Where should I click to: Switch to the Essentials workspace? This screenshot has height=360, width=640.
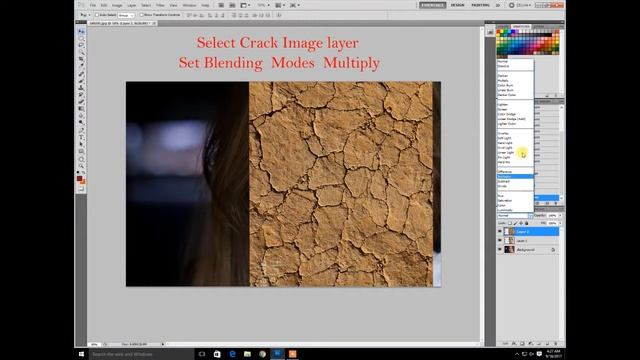click(x=432, y=5)
